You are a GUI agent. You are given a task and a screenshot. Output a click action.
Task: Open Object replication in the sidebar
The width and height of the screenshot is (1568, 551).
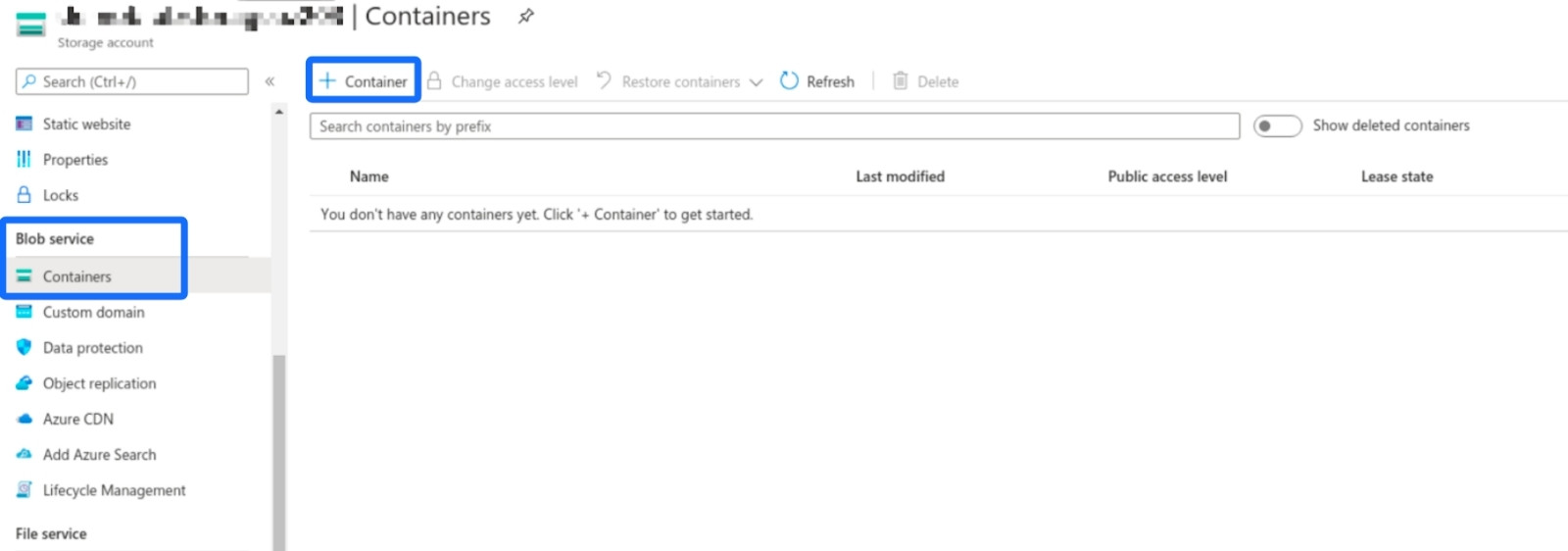click(x=99, y=383)
